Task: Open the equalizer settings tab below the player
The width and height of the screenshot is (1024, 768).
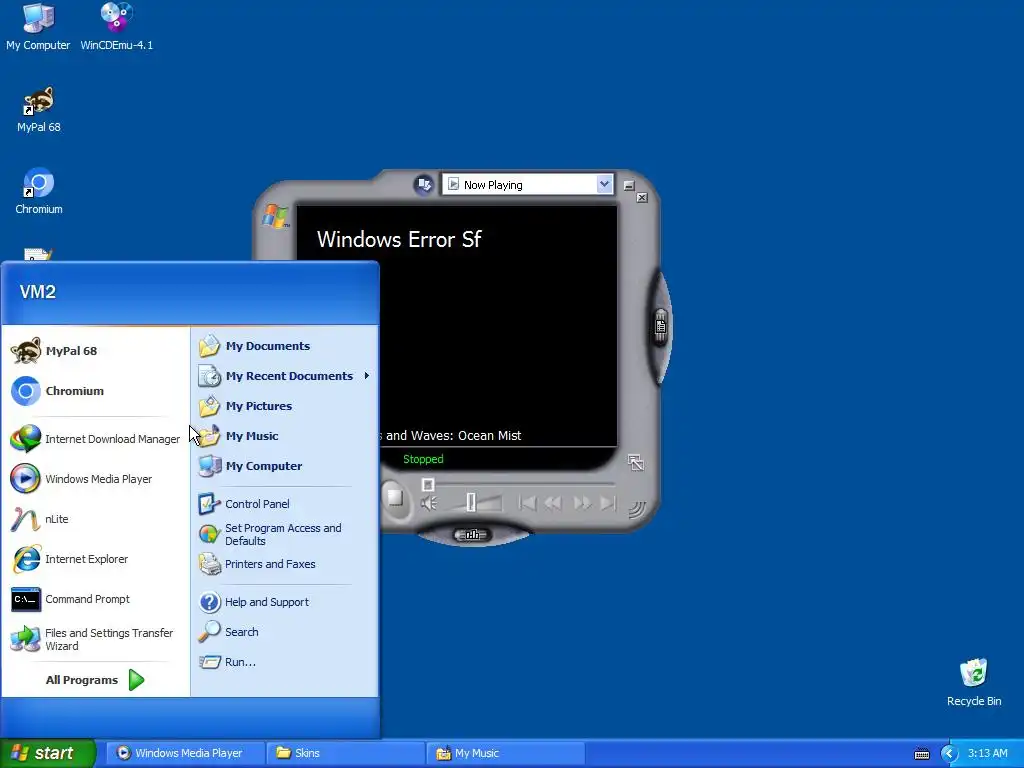Action: click(x=472, y=535)
